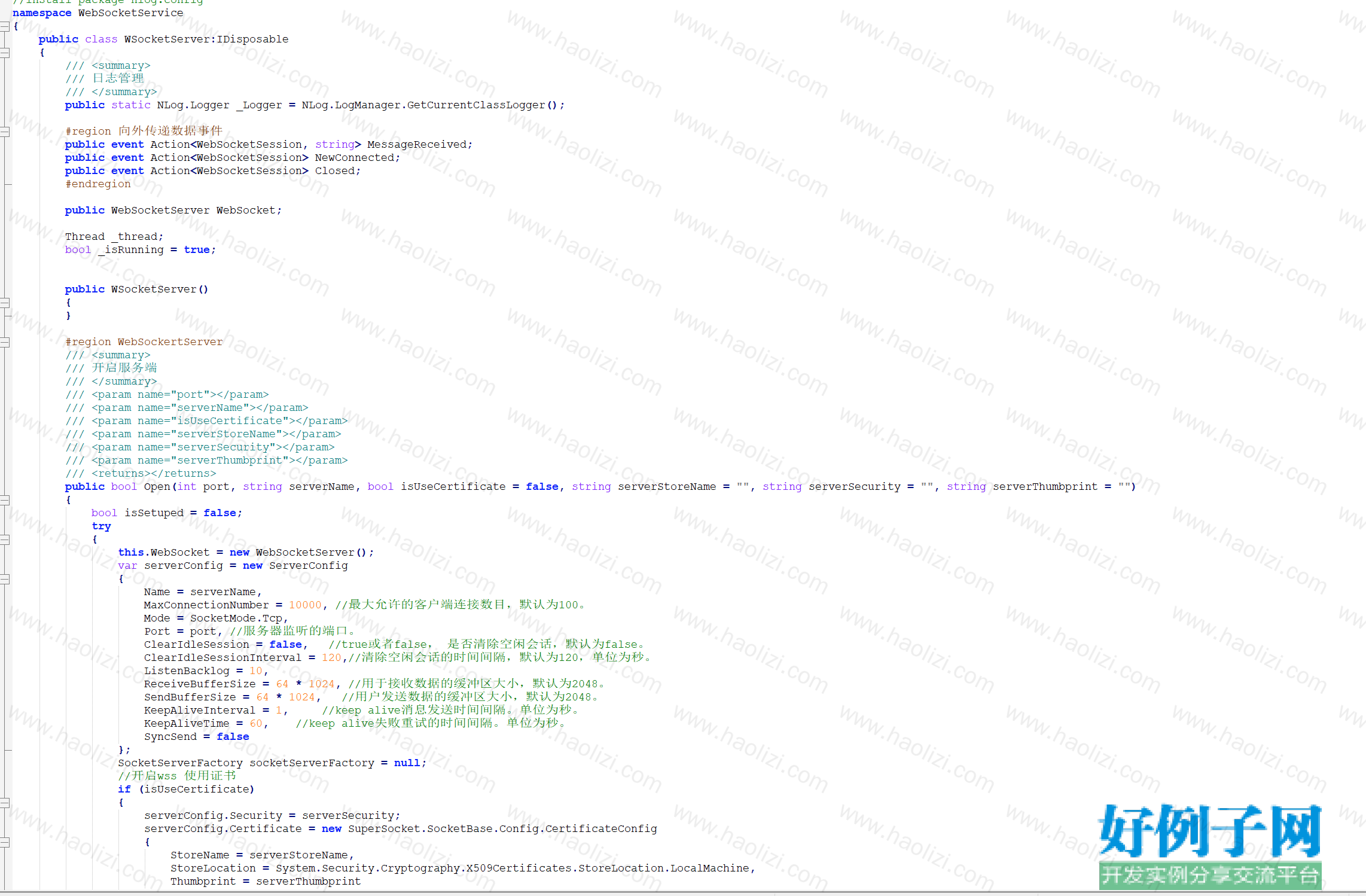Collapse the if (isUseCertificate) block fold marker

pyautogui.click(x=5, y=803)
